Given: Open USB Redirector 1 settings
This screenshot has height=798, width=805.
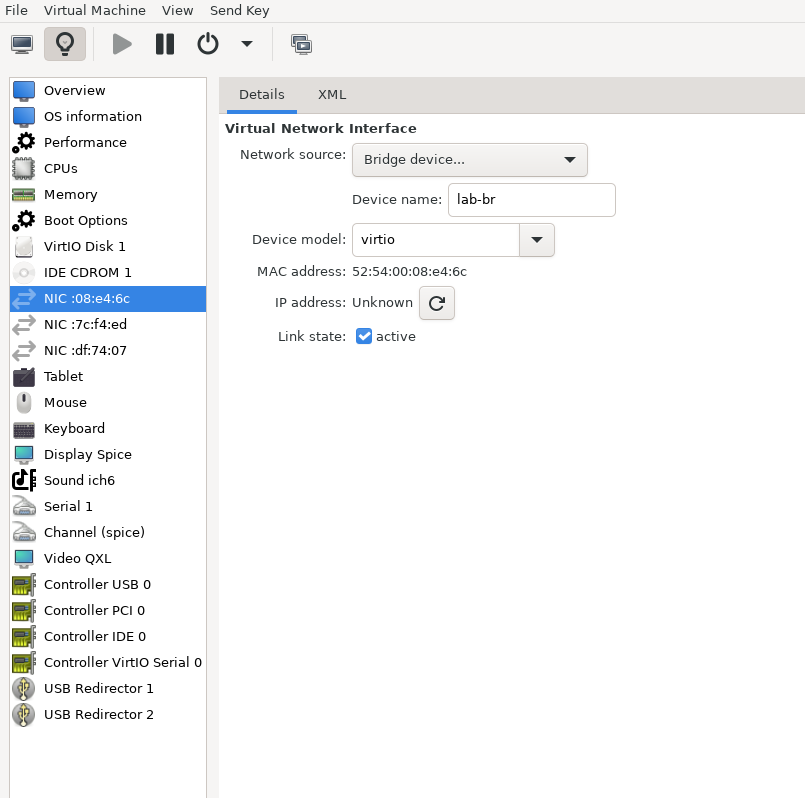Looking at the screenshot, I should point(97,688).
